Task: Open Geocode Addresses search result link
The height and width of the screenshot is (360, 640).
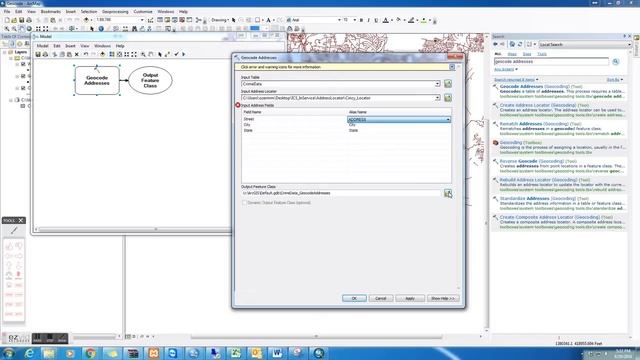Action: 521,87
